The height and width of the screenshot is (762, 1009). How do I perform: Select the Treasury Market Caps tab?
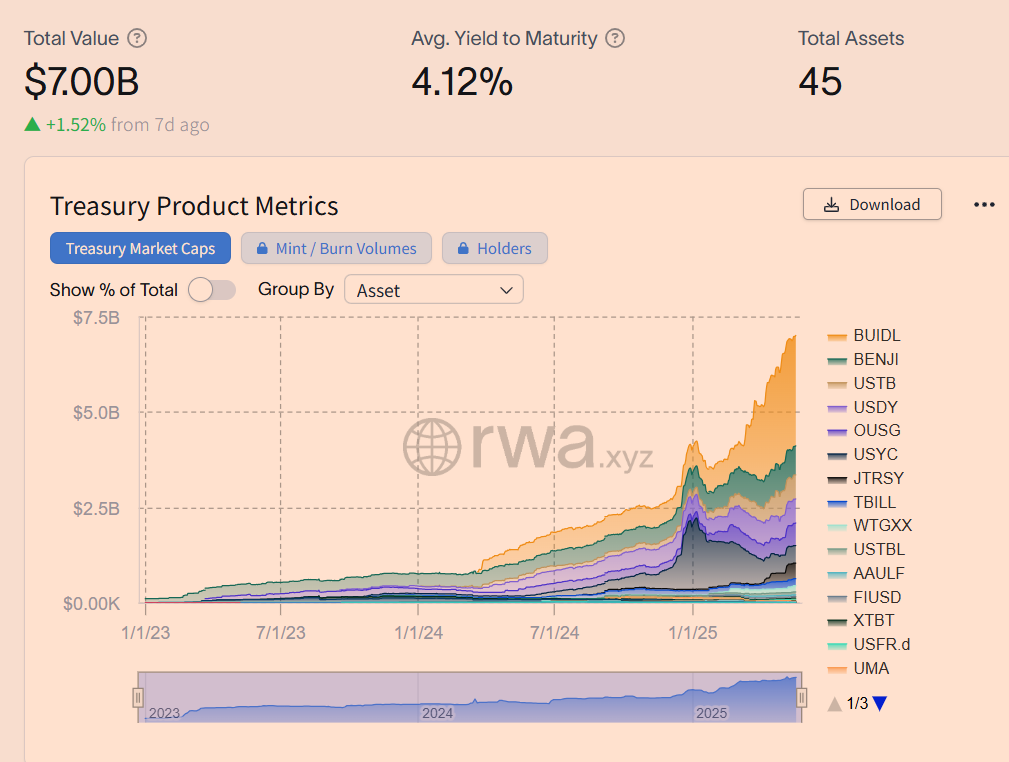point(140,249)
